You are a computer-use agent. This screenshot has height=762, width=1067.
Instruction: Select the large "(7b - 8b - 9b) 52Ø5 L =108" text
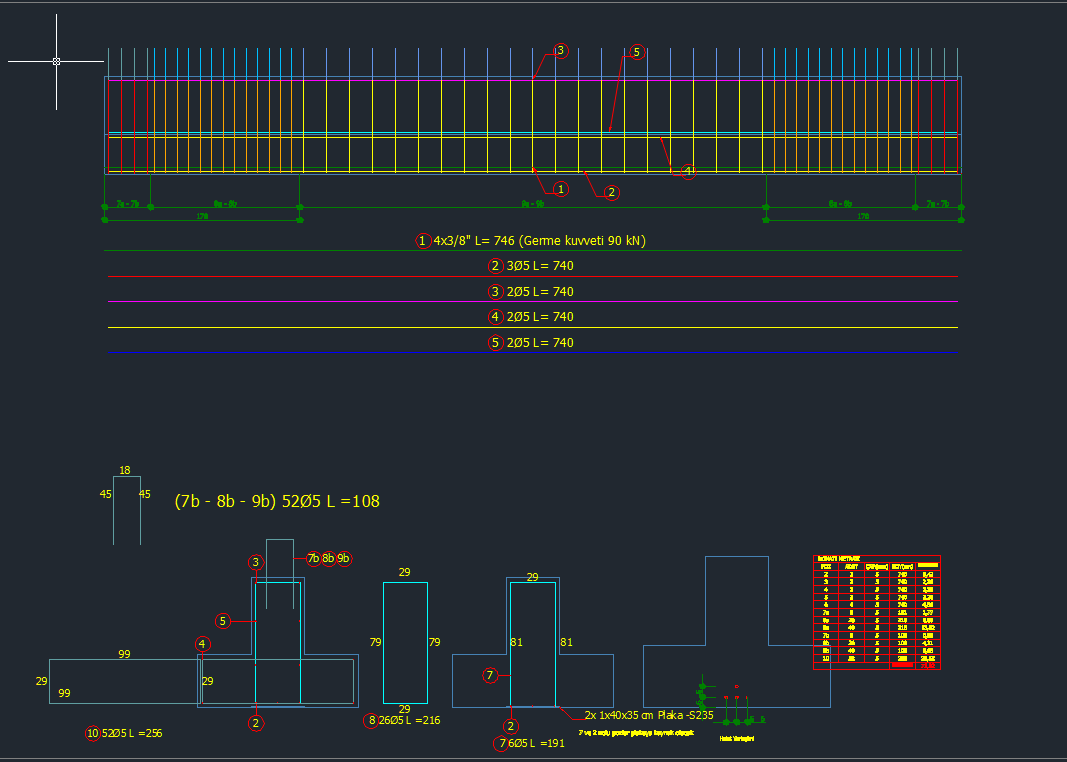[x=277, y=501]
